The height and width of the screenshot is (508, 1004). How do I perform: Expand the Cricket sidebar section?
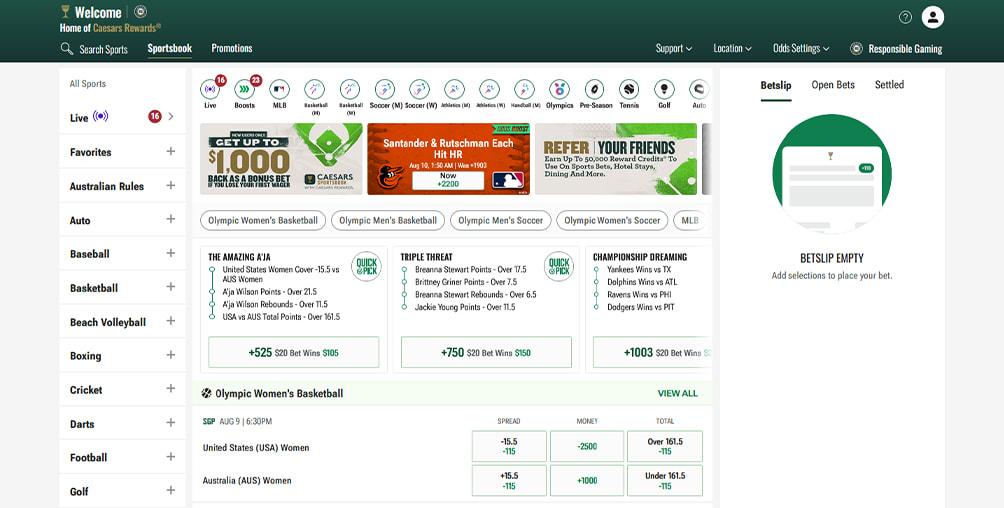170,389
